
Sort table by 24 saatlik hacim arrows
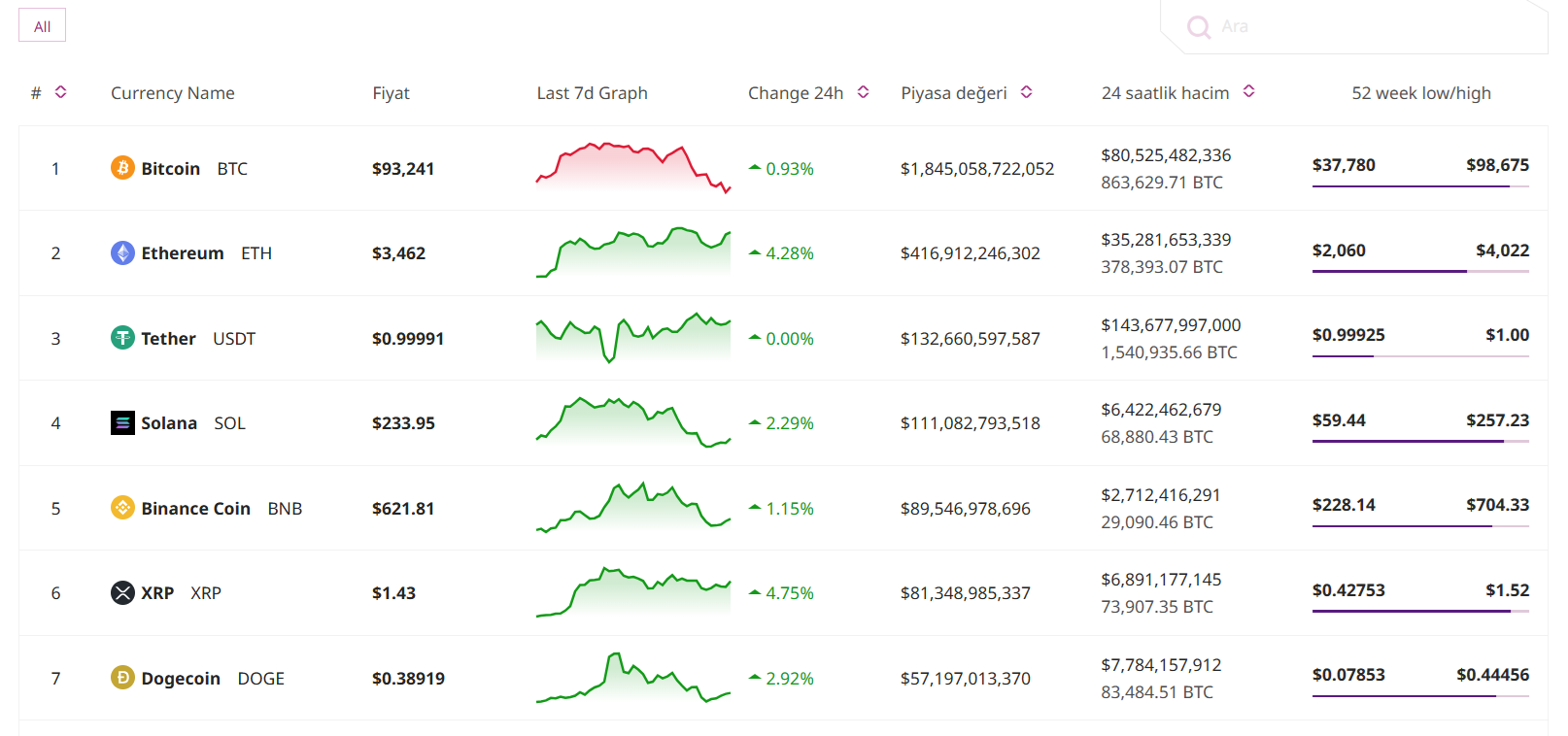point(1249,91)
